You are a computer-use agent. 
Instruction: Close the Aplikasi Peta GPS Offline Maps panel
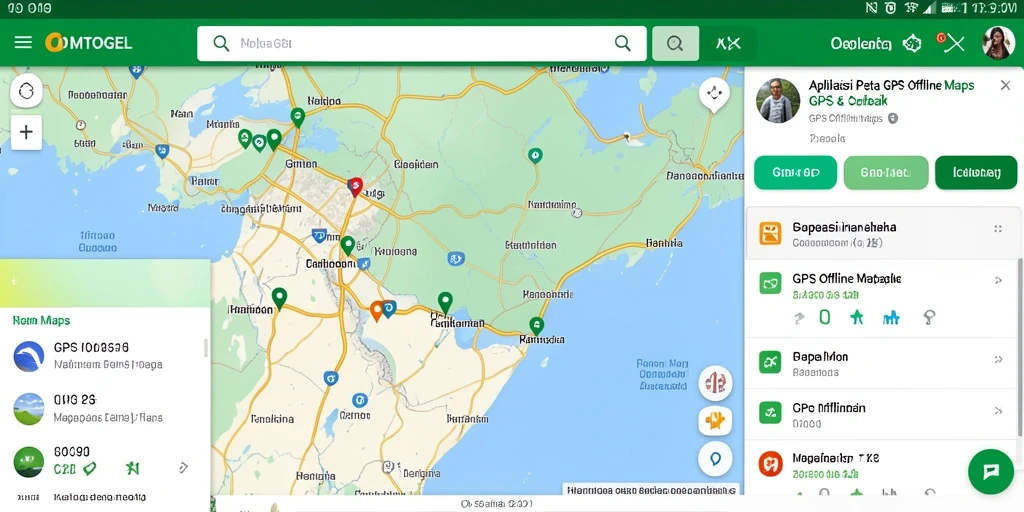point(1005,85)
